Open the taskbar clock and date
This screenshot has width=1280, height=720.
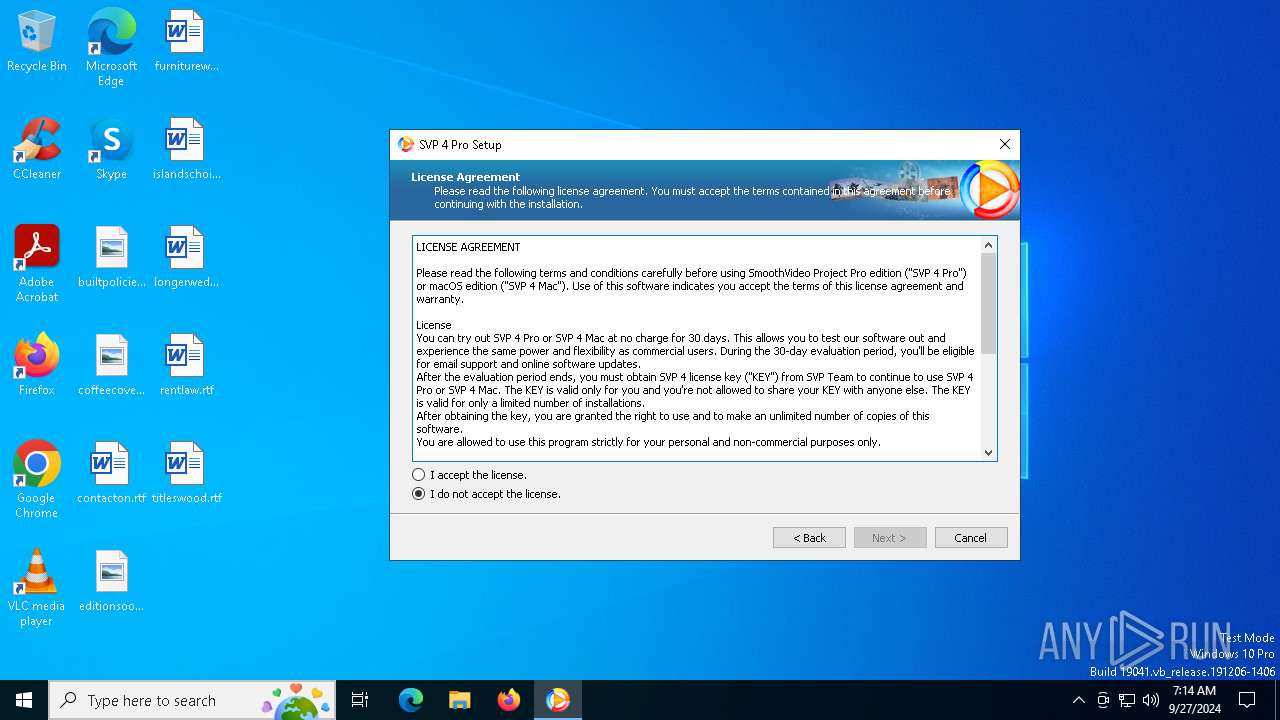pyautogui.click(x=1195, y=700)
